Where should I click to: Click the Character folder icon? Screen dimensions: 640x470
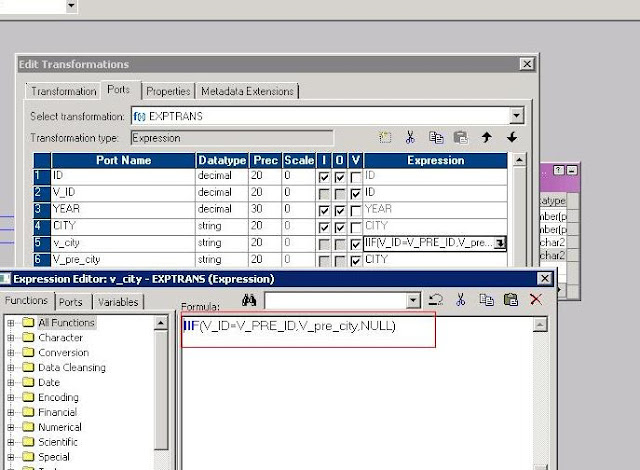pos(28,337)
